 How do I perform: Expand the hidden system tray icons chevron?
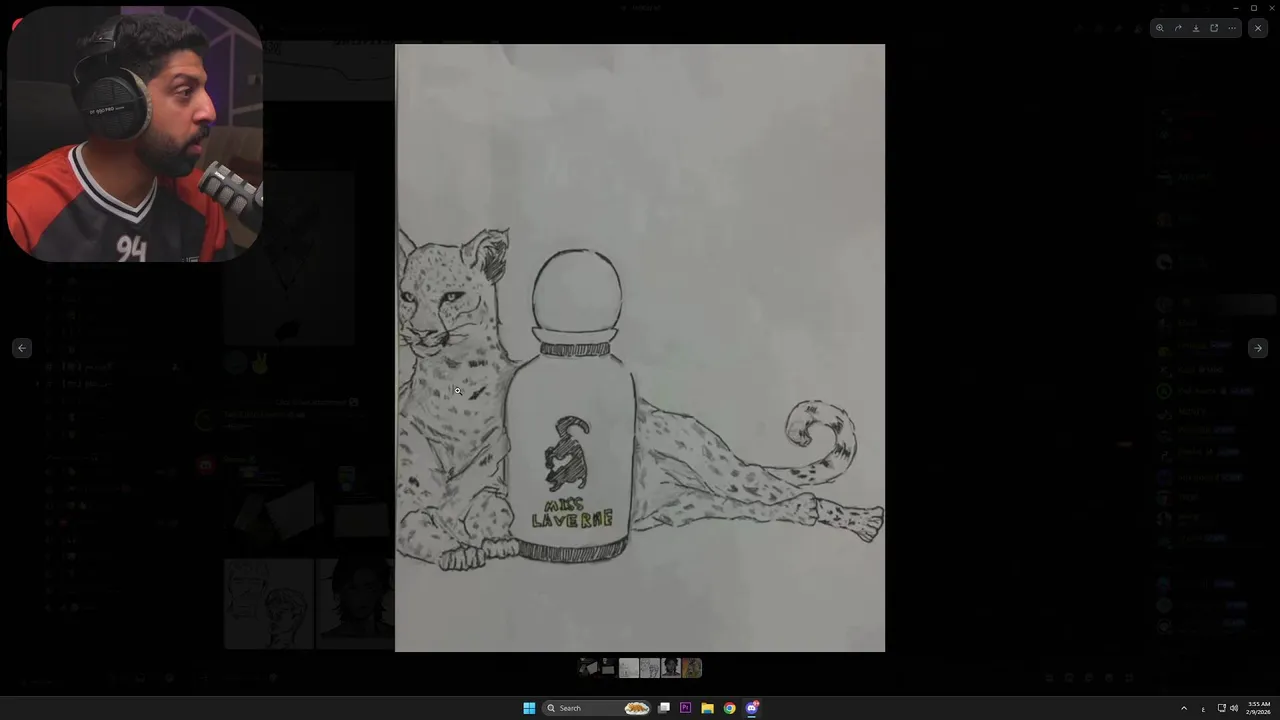1184,708
